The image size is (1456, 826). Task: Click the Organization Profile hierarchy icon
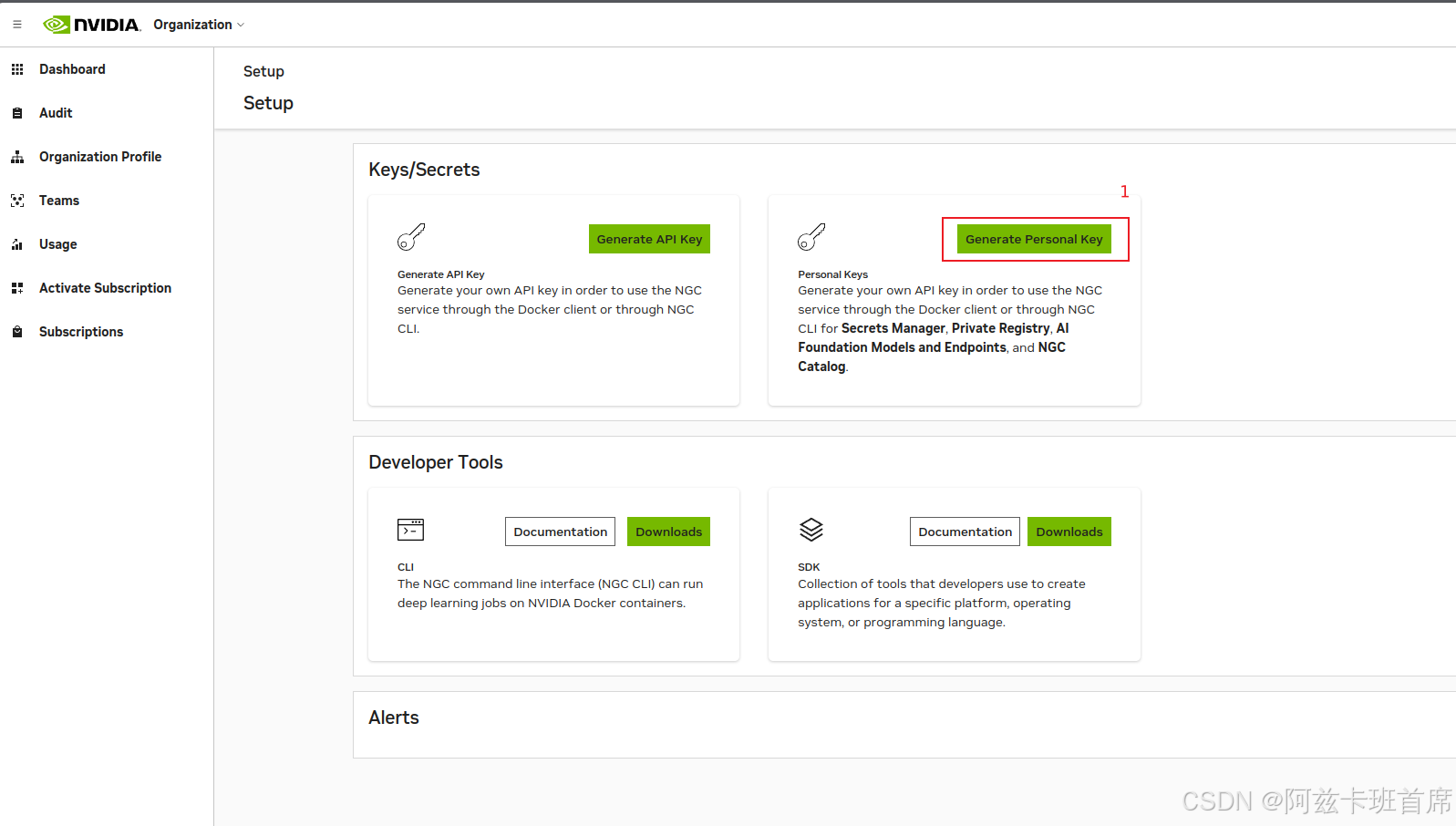tap(17, 157)
